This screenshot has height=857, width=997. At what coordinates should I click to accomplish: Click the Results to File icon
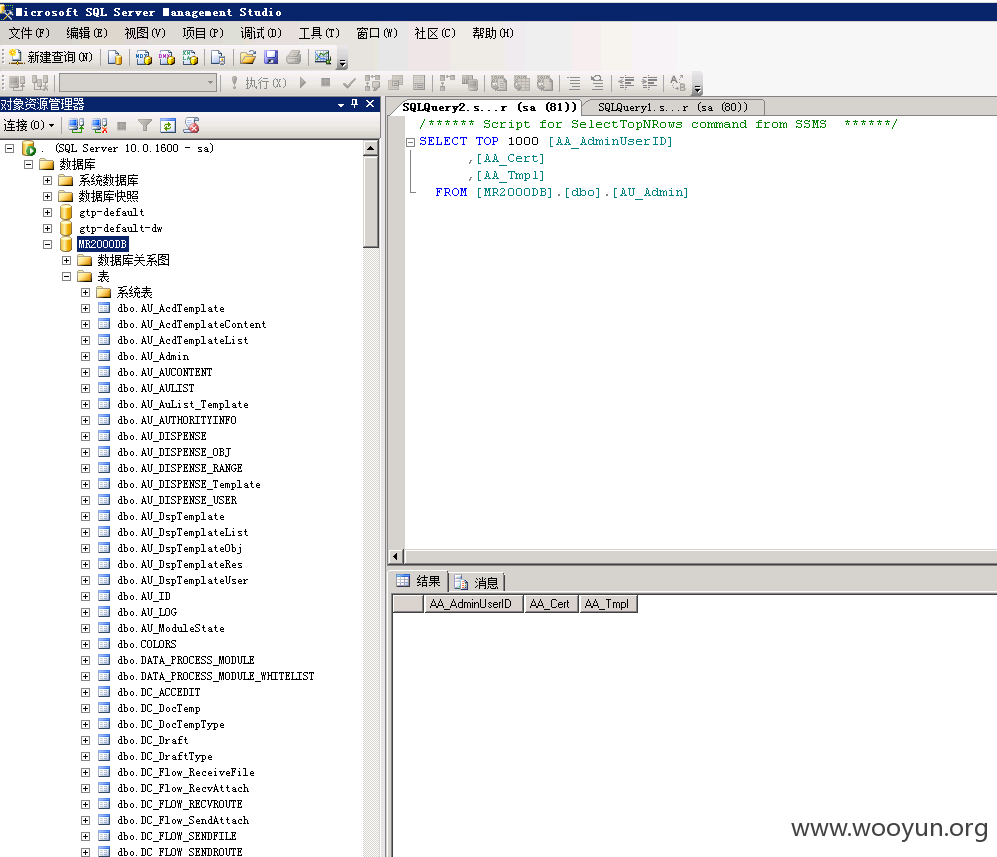(x=545, y=83)
